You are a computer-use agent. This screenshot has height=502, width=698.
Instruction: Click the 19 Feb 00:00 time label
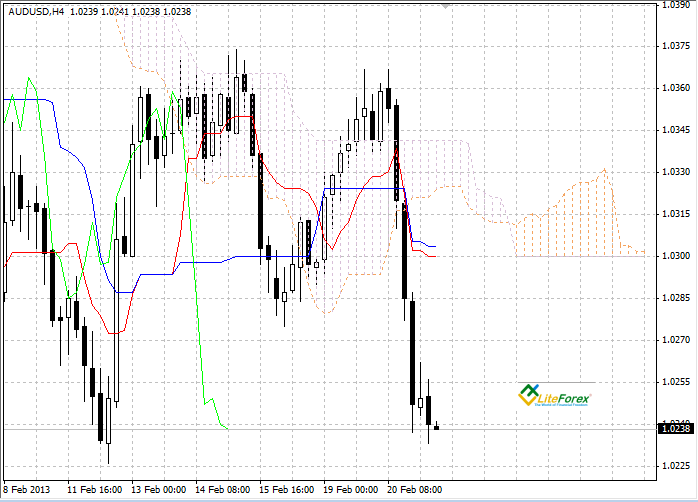pyautogui.click(x=351, y=490)
